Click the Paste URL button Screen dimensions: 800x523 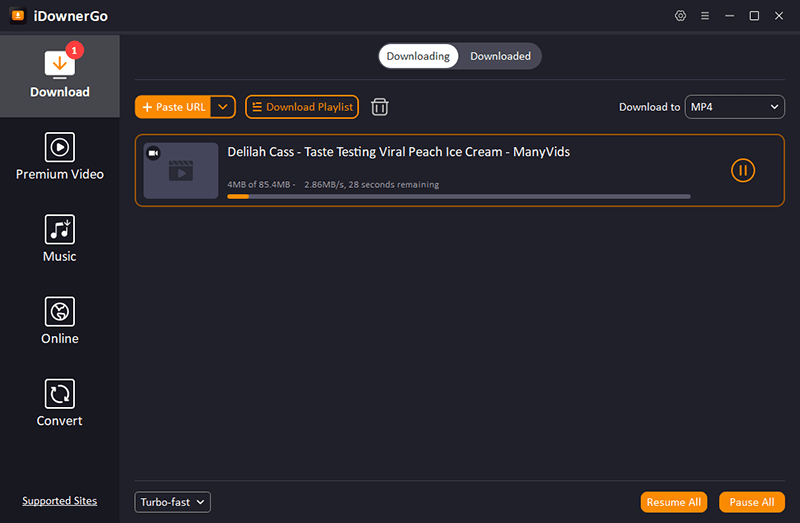point(173,107)
